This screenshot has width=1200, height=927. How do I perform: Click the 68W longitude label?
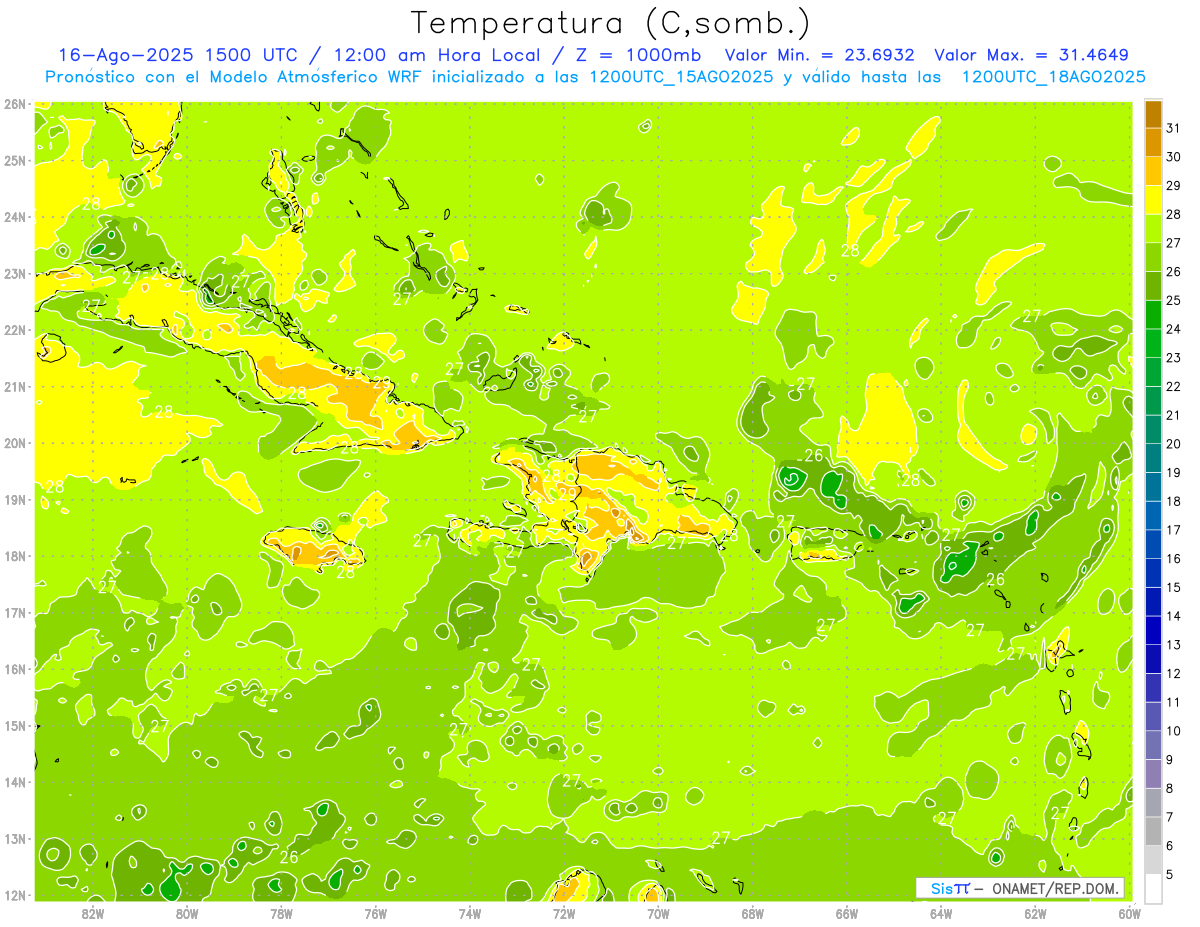coord(753,913)
